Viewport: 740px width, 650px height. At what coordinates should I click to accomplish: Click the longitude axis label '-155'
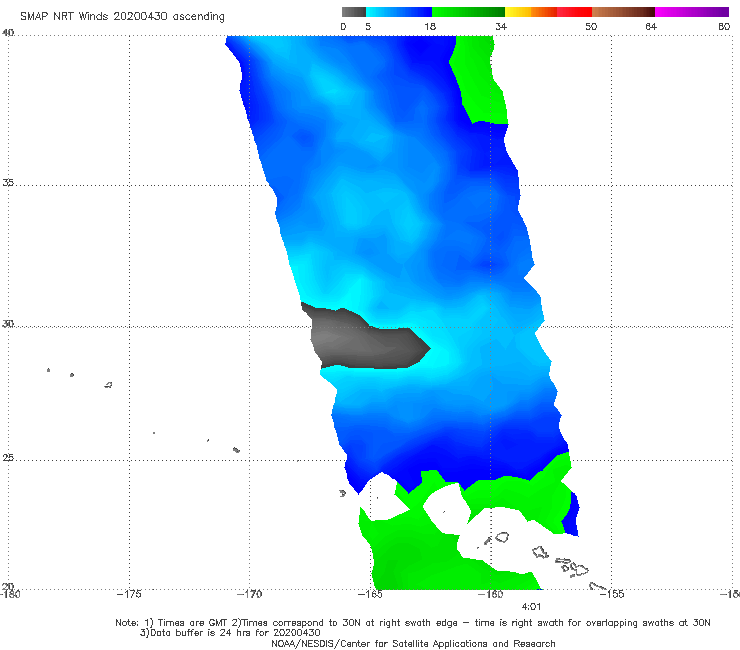612,594
